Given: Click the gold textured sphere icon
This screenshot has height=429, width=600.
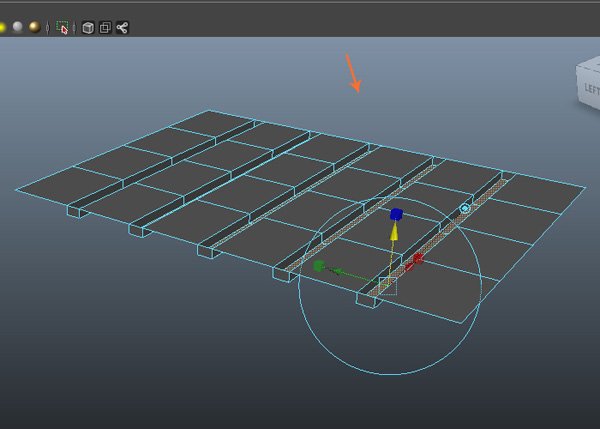Looking at the screenshot, I should pos(34,27).
